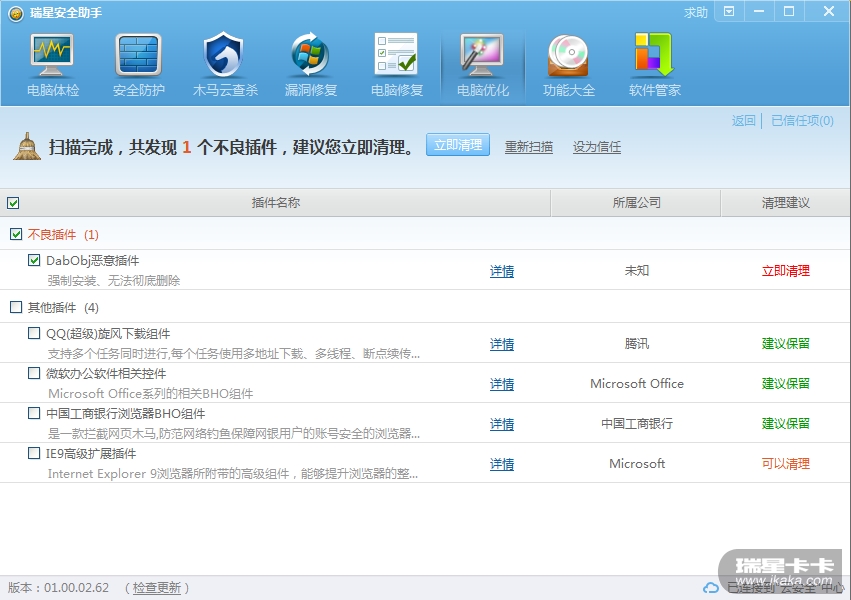Open the 求助 help menu item
Image resolution: width=851 pixels, height=600 pixels.
696,13
